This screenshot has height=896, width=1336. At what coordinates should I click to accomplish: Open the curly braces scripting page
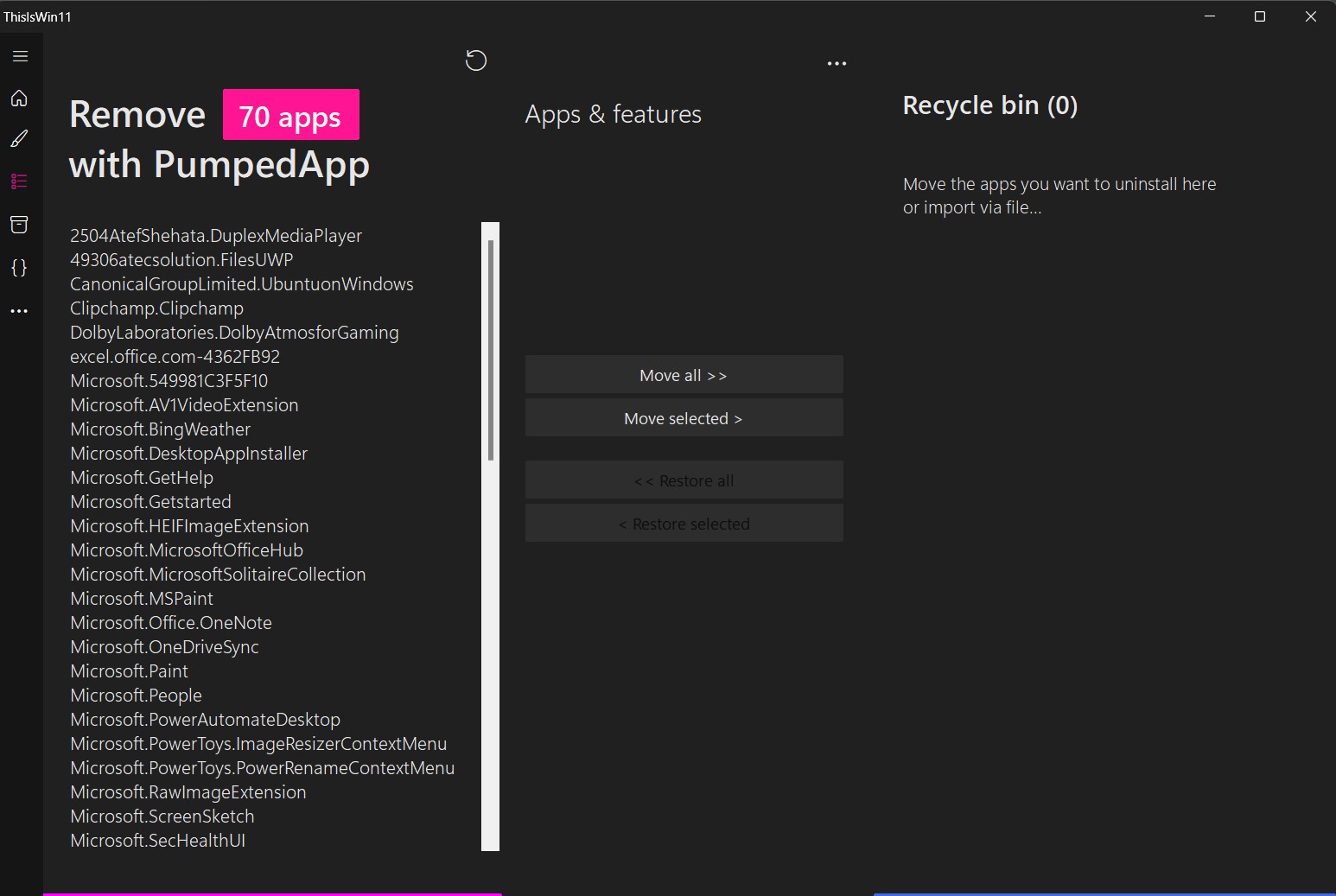(x=19, y=268)
